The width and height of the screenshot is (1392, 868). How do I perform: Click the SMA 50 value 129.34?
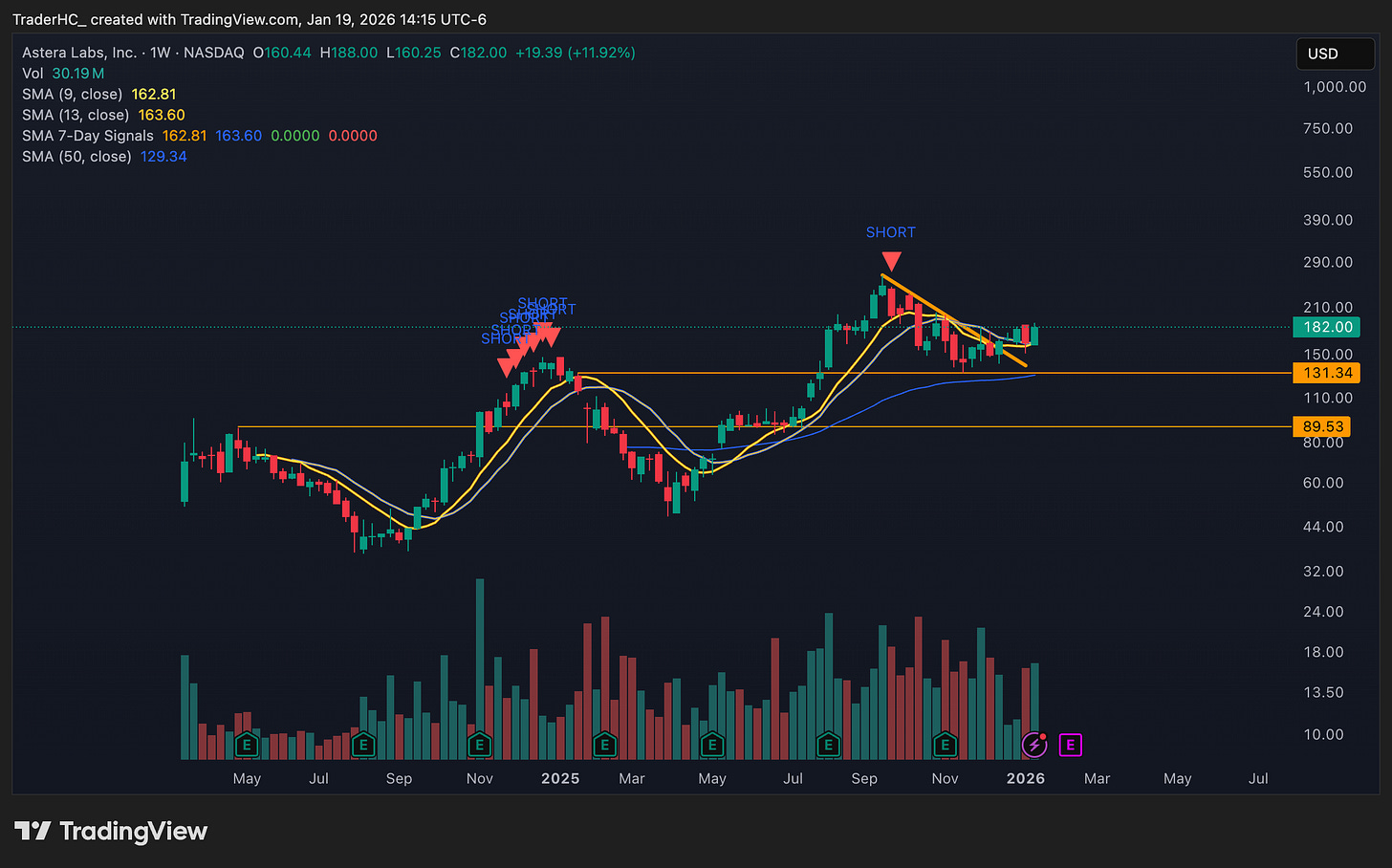[x=163, y=156]
